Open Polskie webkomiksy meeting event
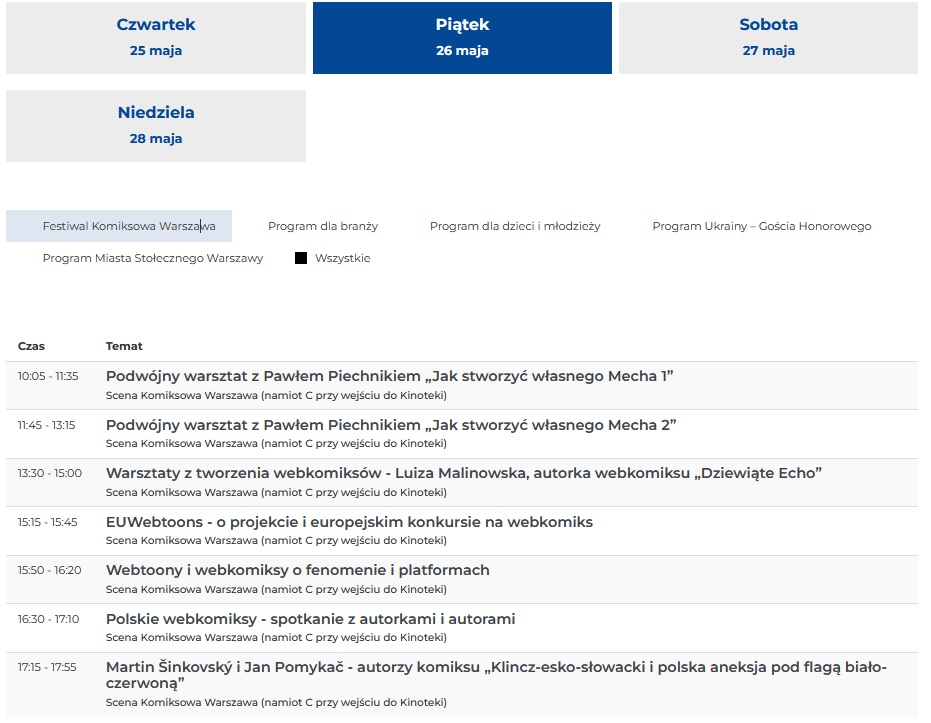 coord(310,619)
